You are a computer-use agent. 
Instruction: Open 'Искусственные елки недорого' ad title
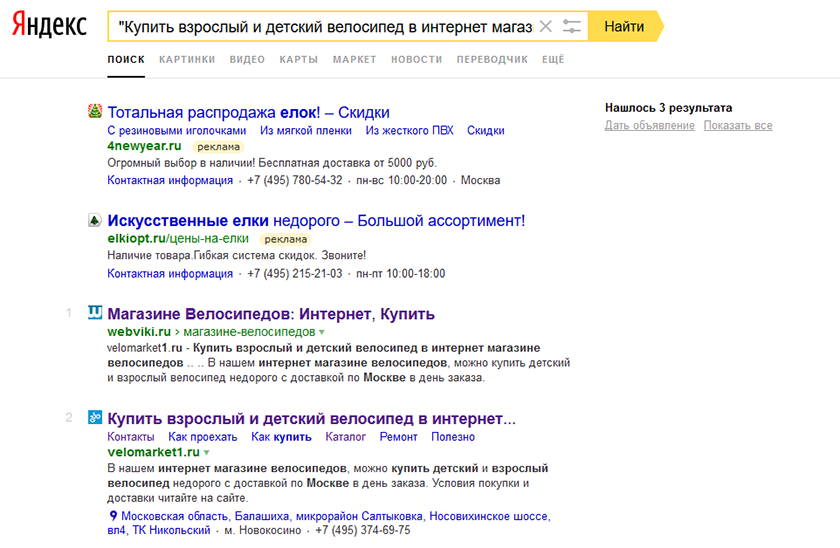[x=316, y=221]
